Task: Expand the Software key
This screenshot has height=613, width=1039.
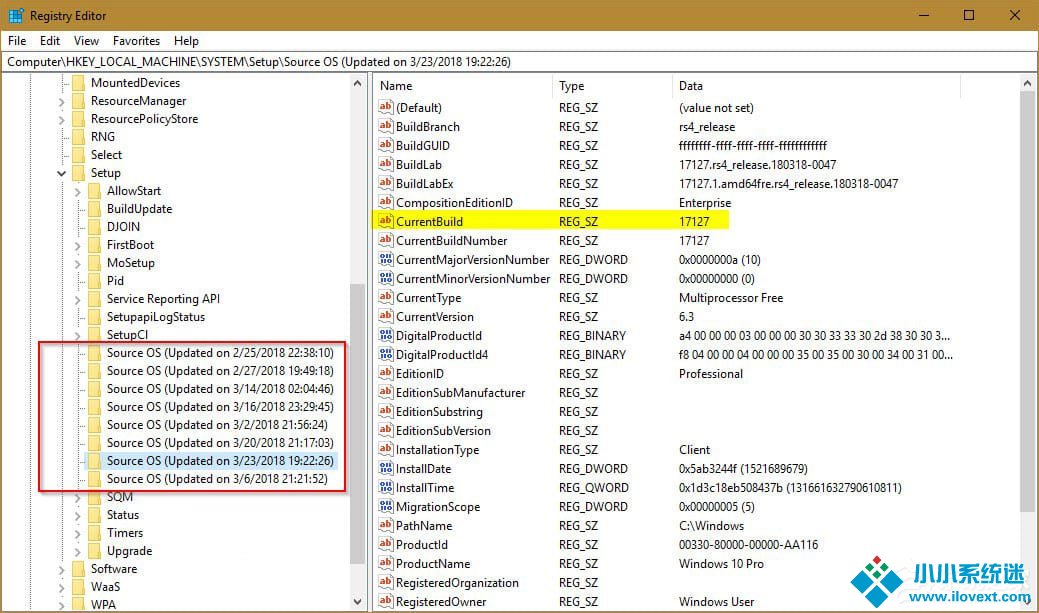Action: (x=62, y=569)
